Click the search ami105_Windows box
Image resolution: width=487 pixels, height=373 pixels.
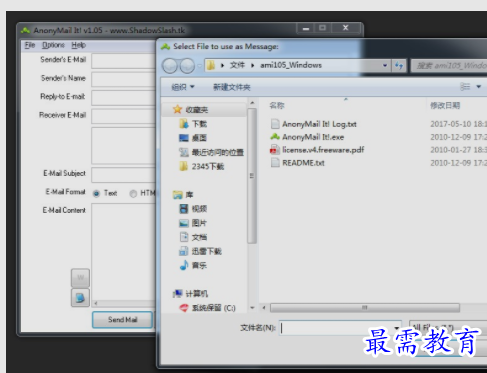tap(449, 66)
